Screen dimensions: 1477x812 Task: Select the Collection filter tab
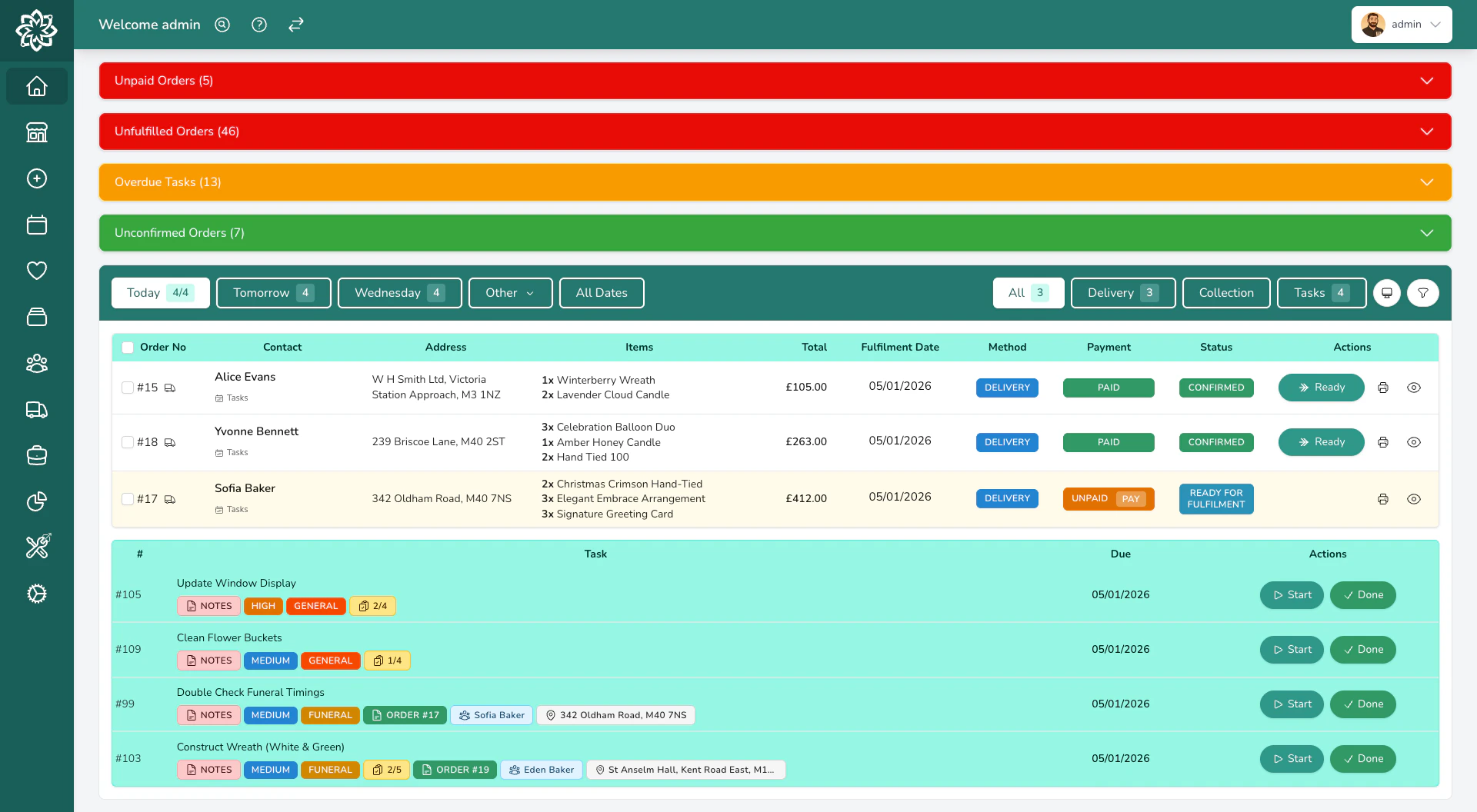pyautogui.click(x=1226, y=293)
